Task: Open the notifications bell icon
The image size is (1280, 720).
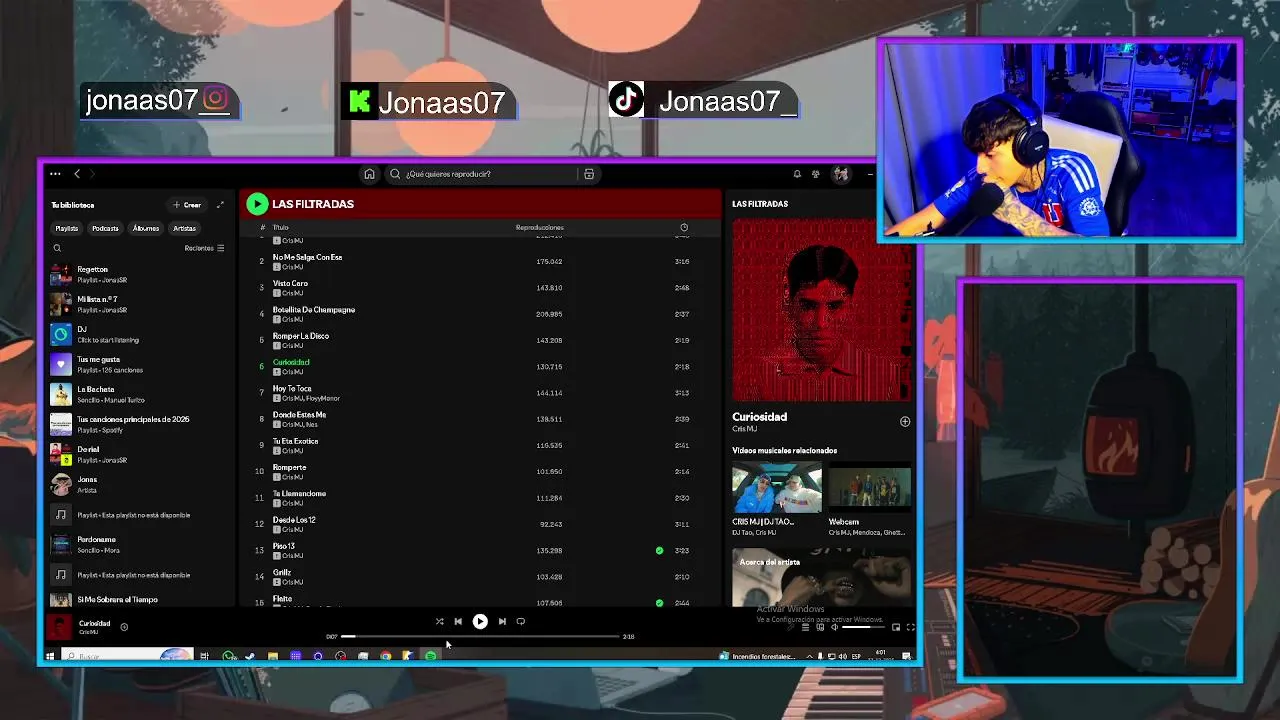Action: click(797, 174)
